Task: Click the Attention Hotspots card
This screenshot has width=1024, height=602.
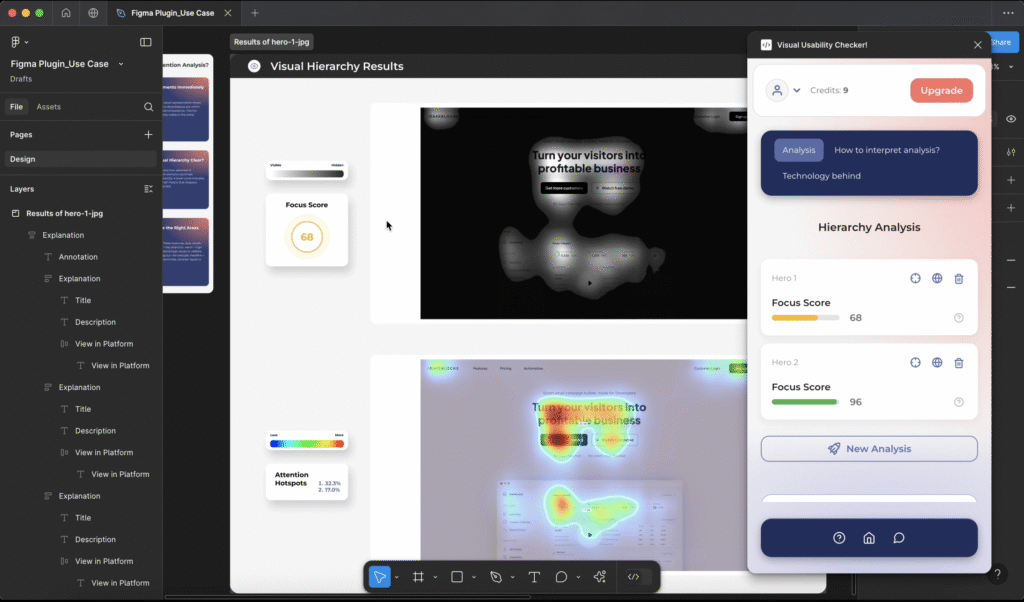Action: coord(307,482)
